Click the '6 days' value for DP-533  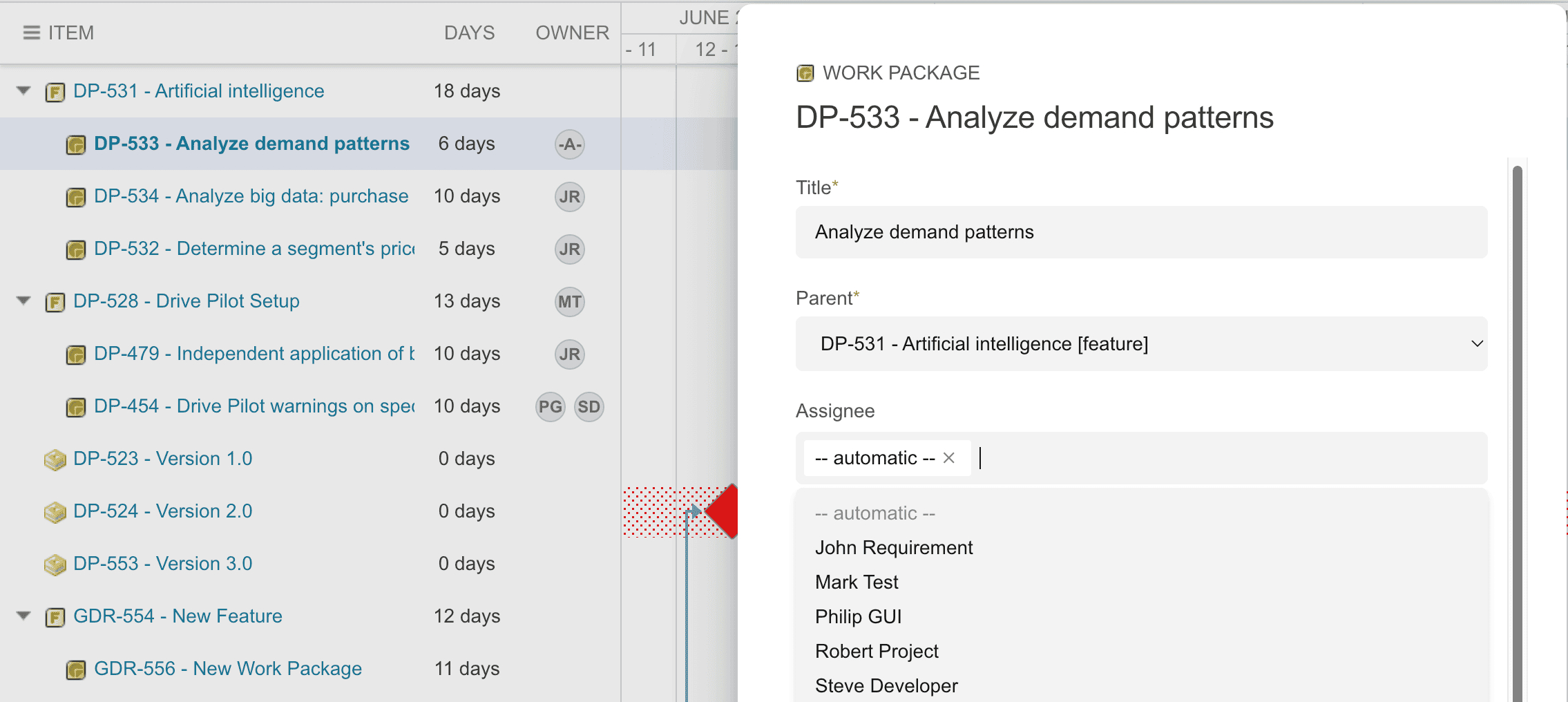467,144
